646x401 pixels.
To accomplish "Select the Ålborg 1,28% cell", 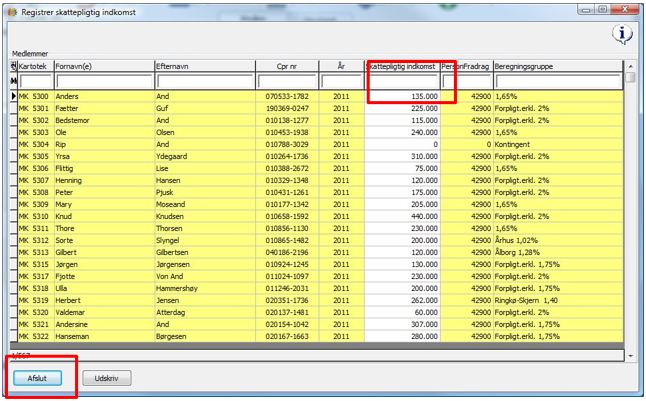I will [x=558, y=252].
